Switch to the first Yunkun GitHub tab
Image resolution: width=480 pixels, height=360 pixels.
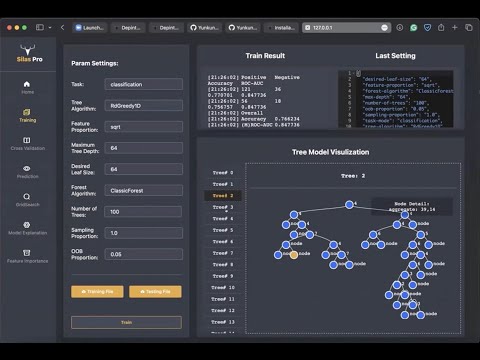205,28
